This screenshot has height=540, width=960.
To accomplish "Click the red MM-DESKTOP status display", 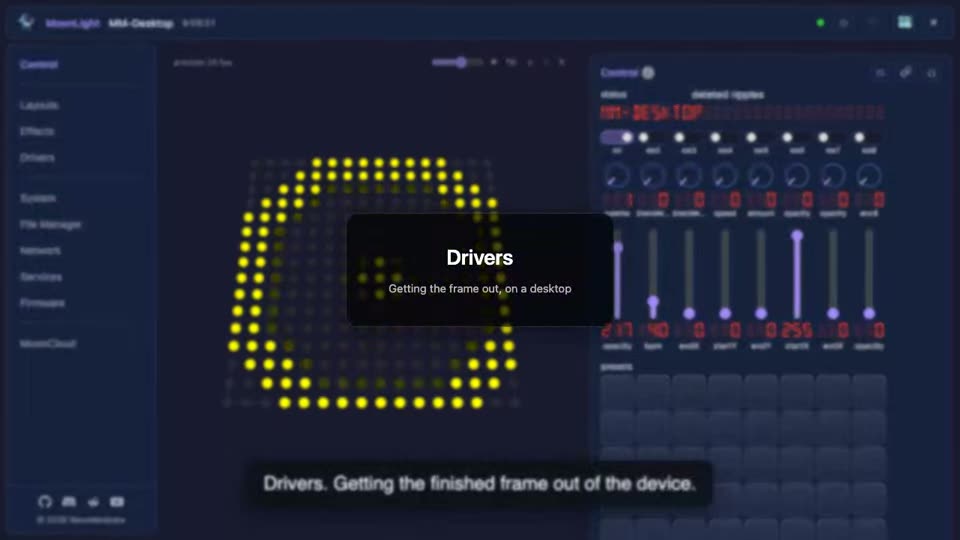I will [743, 113].
